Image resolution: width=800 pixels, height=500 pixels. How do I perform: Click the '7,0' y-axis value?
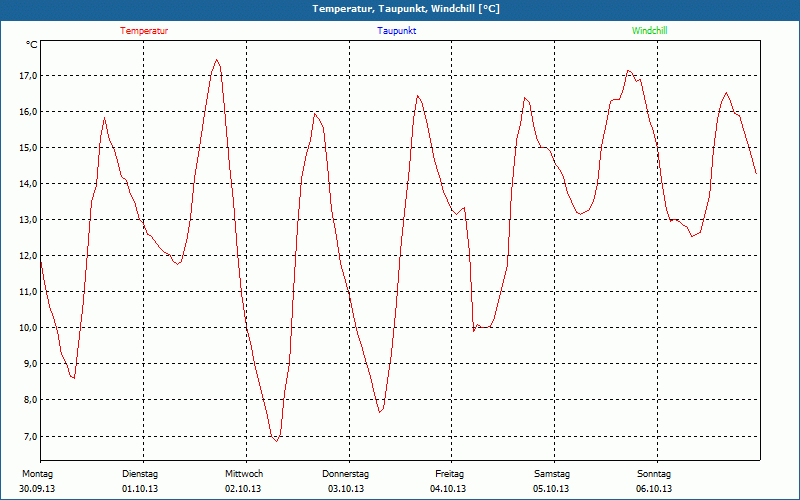click(x=31, y=436)
